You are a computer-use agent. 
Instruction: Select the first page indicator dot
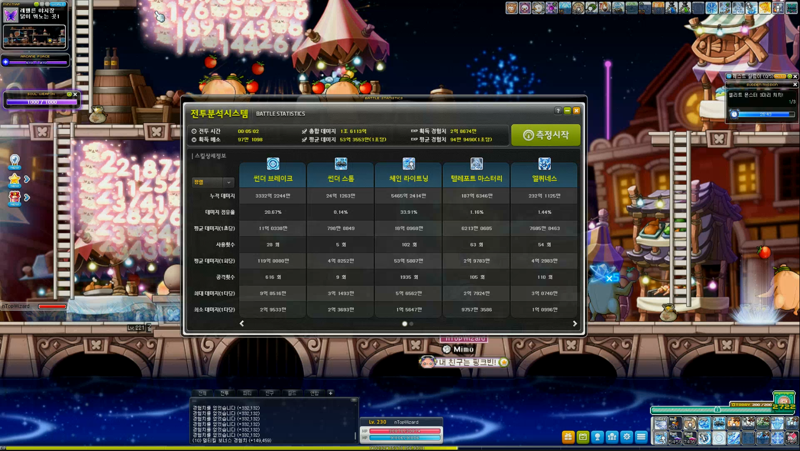(x=405, y=323)
